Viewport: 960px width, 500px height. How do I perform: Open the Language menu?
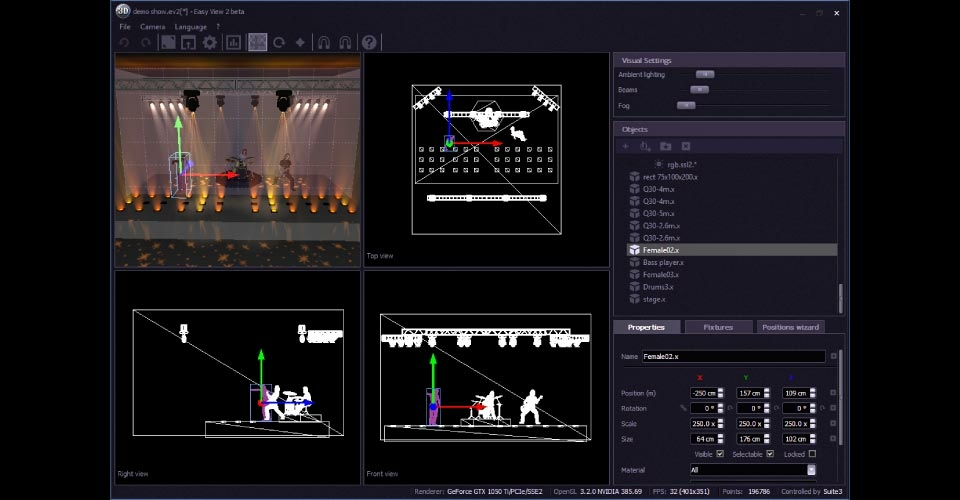190,26
